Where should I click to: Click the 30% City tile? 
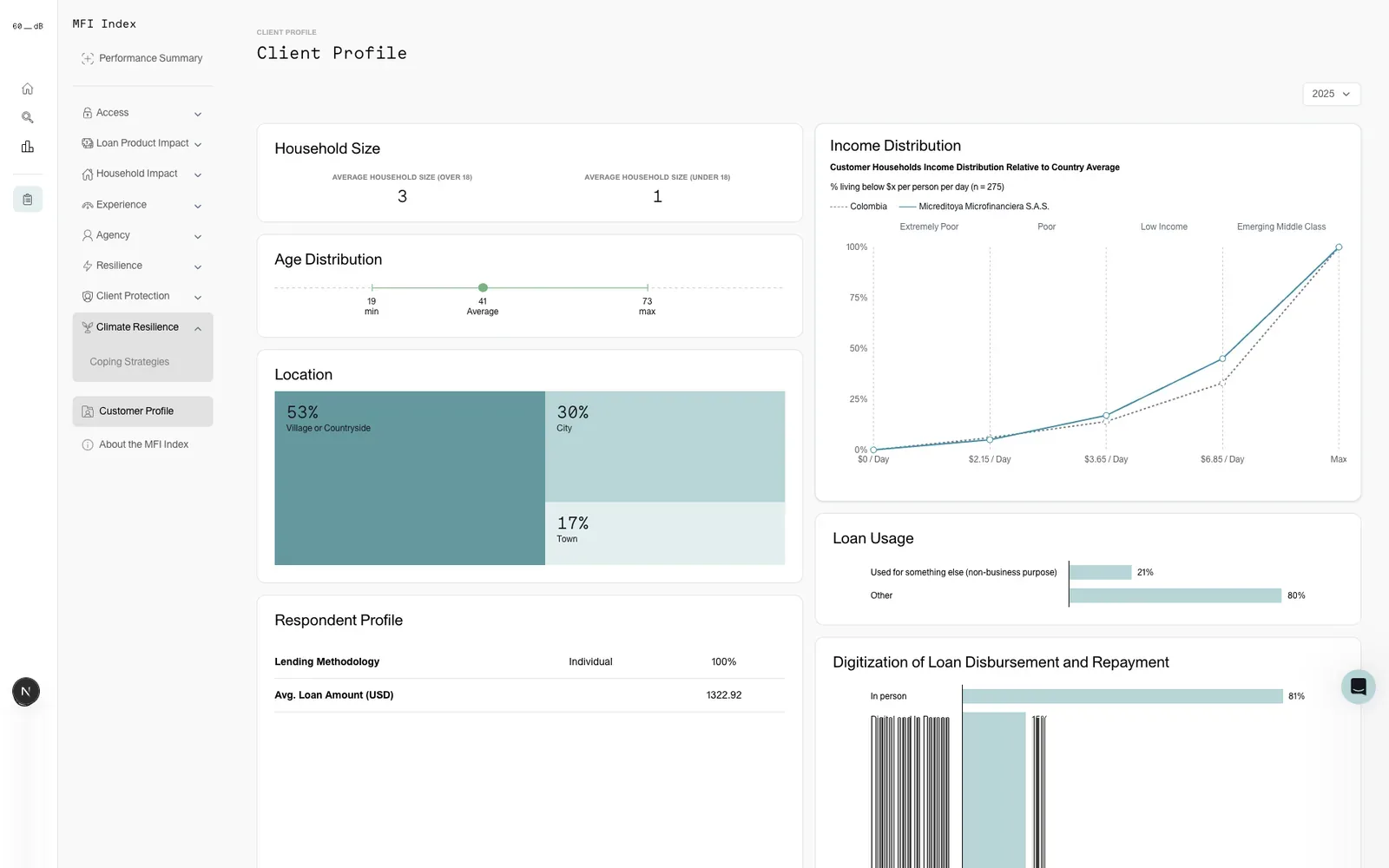click(665, 446)
